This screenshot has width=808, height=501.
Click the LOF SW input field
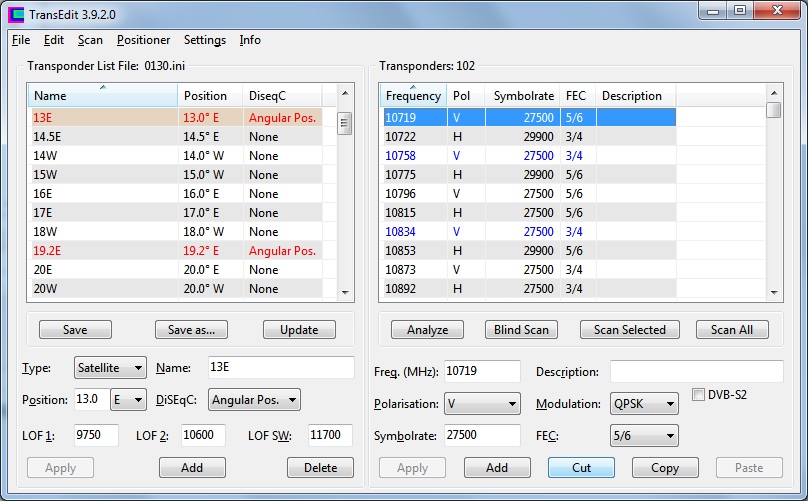[x=330, y=436]
